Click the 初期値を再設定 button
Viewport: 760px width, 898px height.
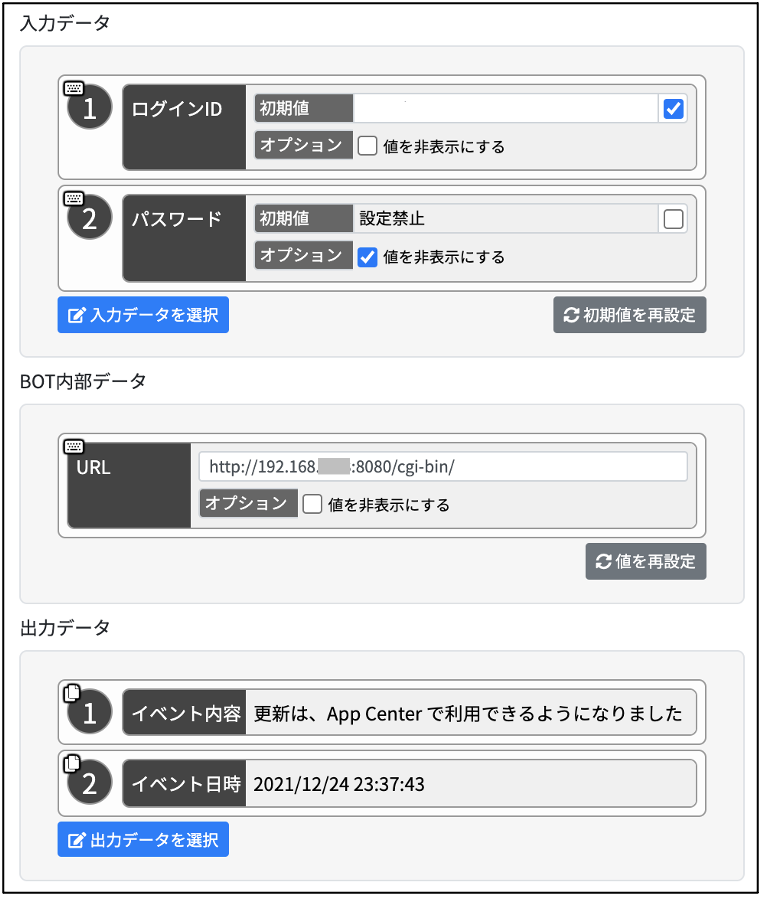pyautogui.click(x=629, y=314)
